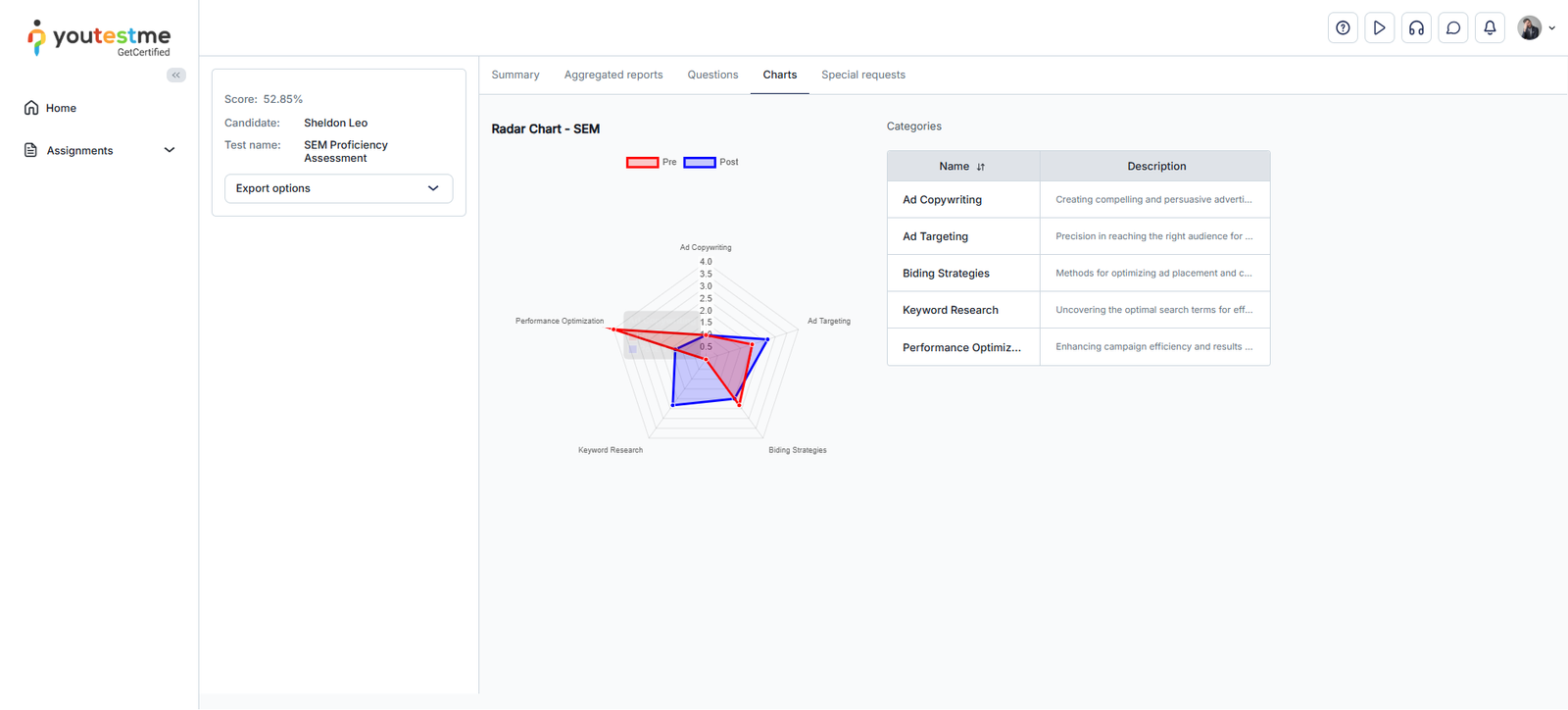1568x710 pixels.
Task: Open the user profile avatar menu
Action: [1535, 28]
